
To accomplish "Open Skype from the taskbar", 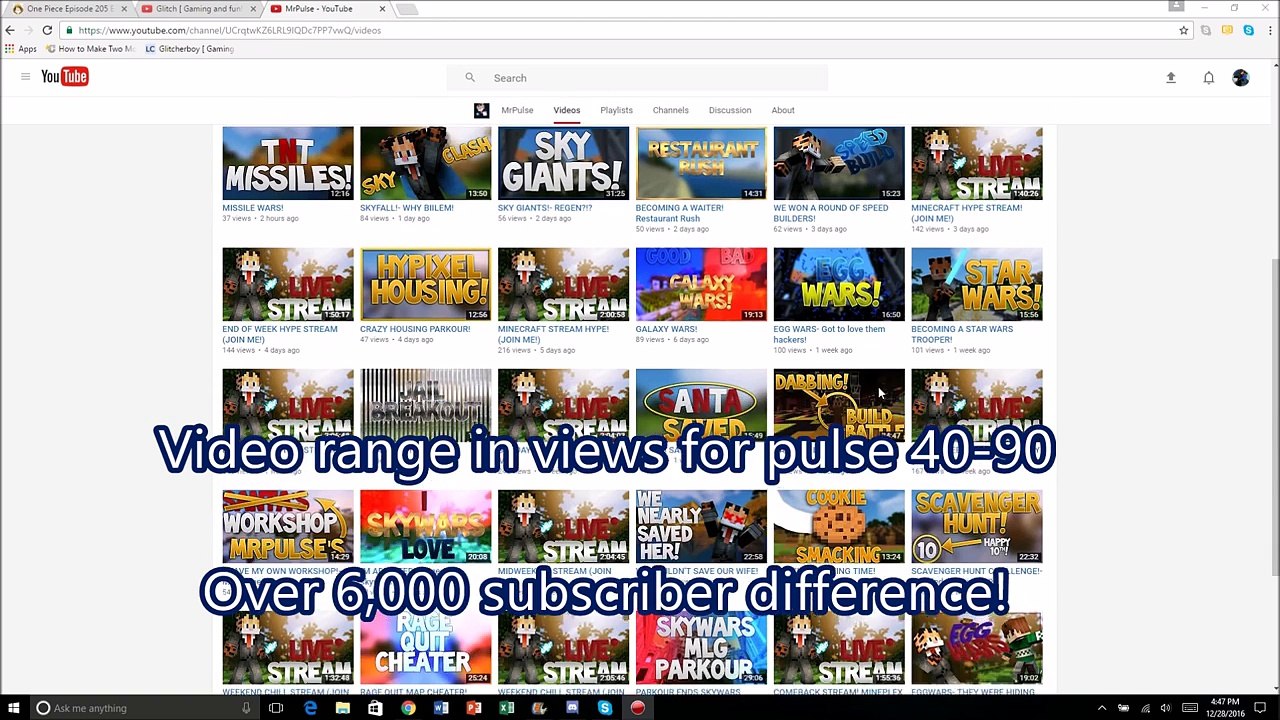I will [x=605, y=708].
